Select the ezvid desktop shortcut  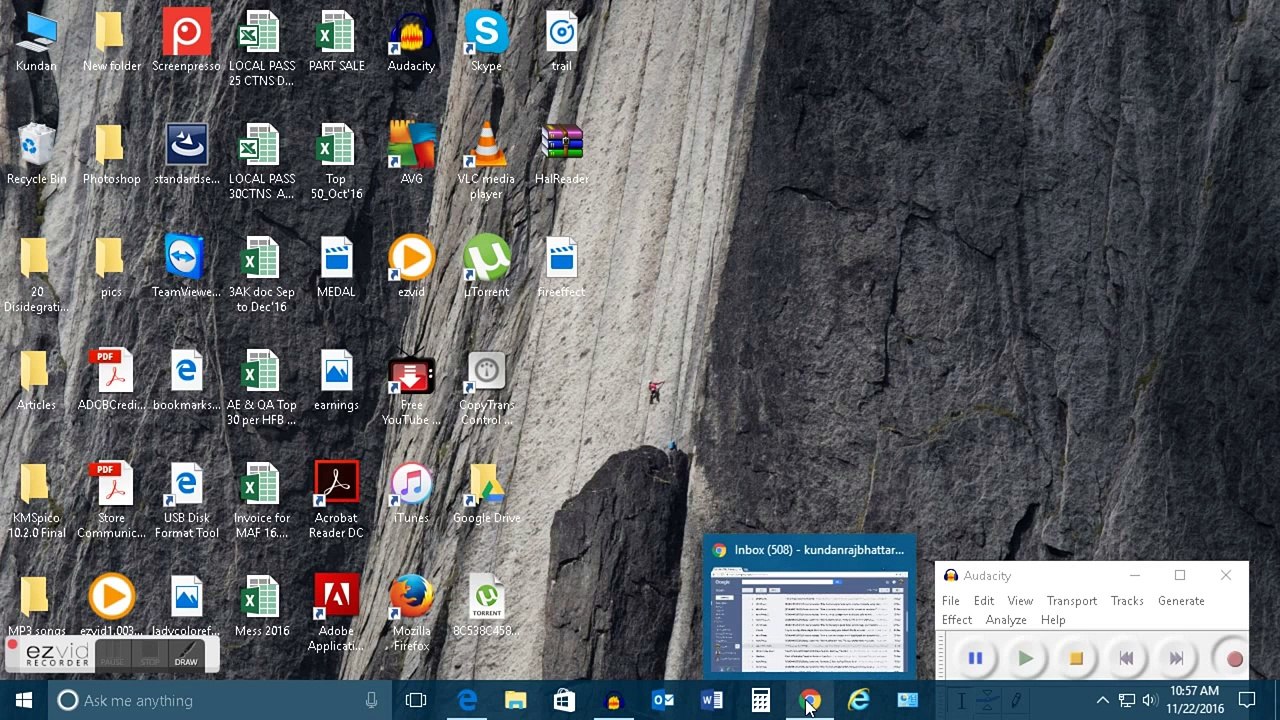411,268
